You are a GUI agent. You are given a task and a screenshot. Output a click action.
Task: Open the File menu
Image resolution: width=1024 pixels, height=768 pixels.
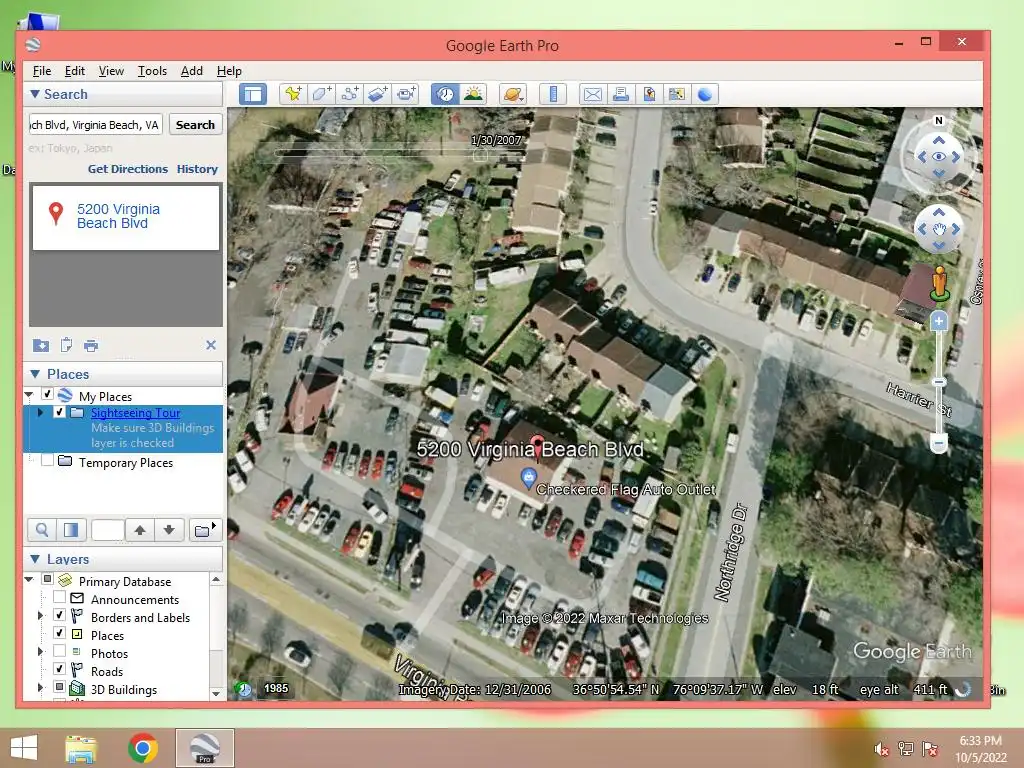click(x=42, y=71)
